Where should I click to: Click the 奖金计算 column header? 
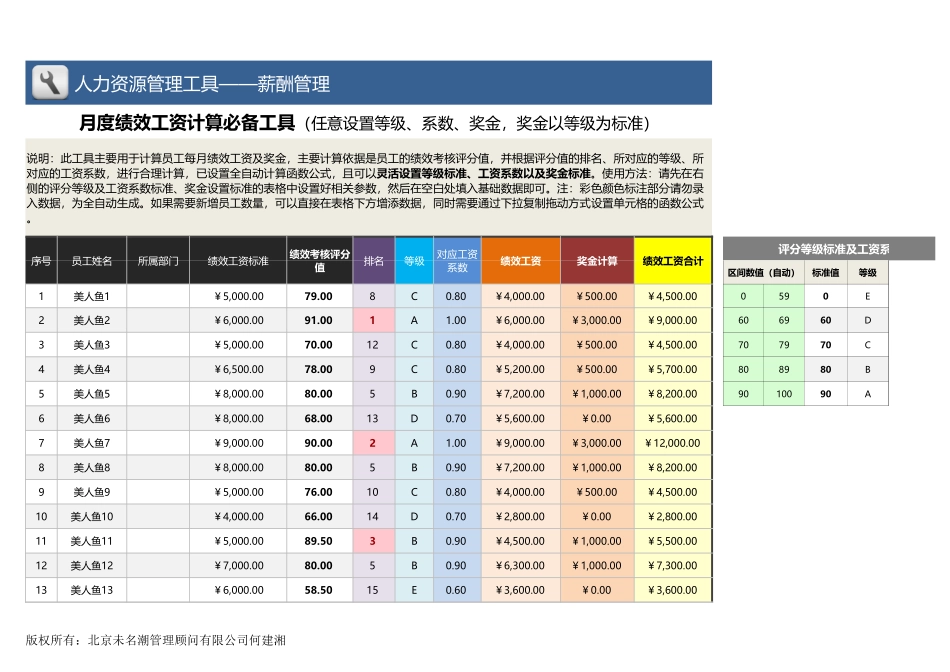597,261
